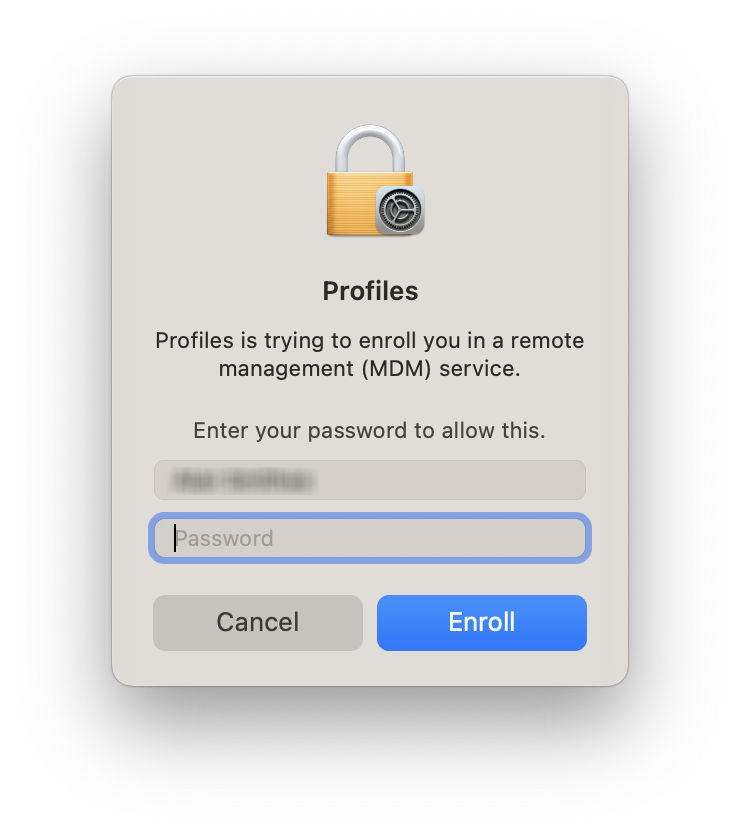Click the account name field above Password
The width and height of the screenshot is (740, 834).
370,480
